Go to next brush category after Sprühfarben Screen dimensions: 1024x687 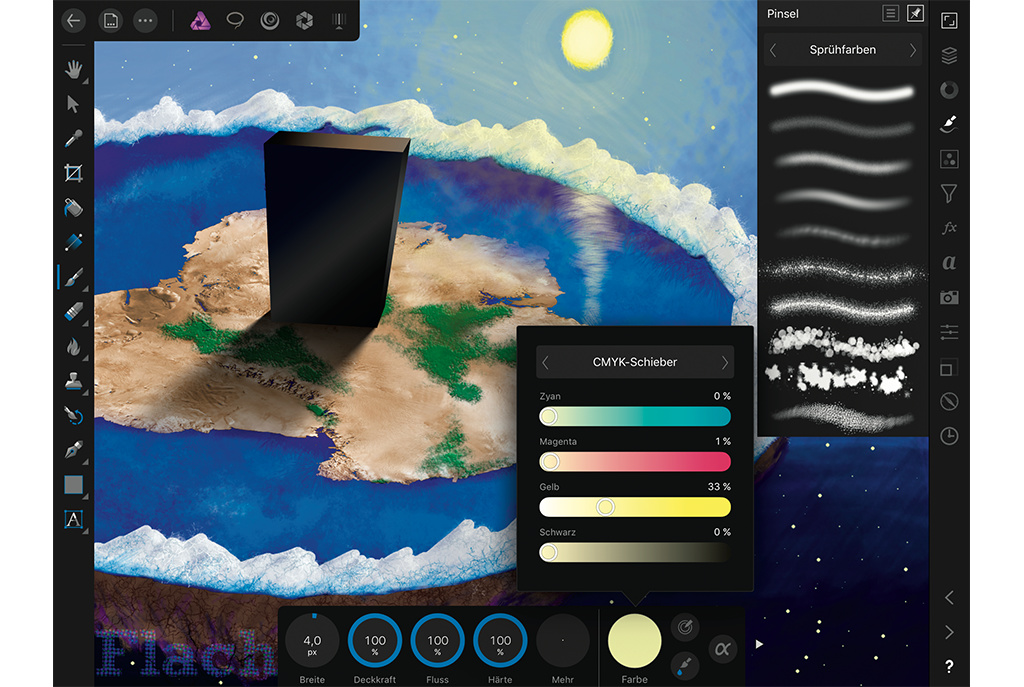coord(912,50)
